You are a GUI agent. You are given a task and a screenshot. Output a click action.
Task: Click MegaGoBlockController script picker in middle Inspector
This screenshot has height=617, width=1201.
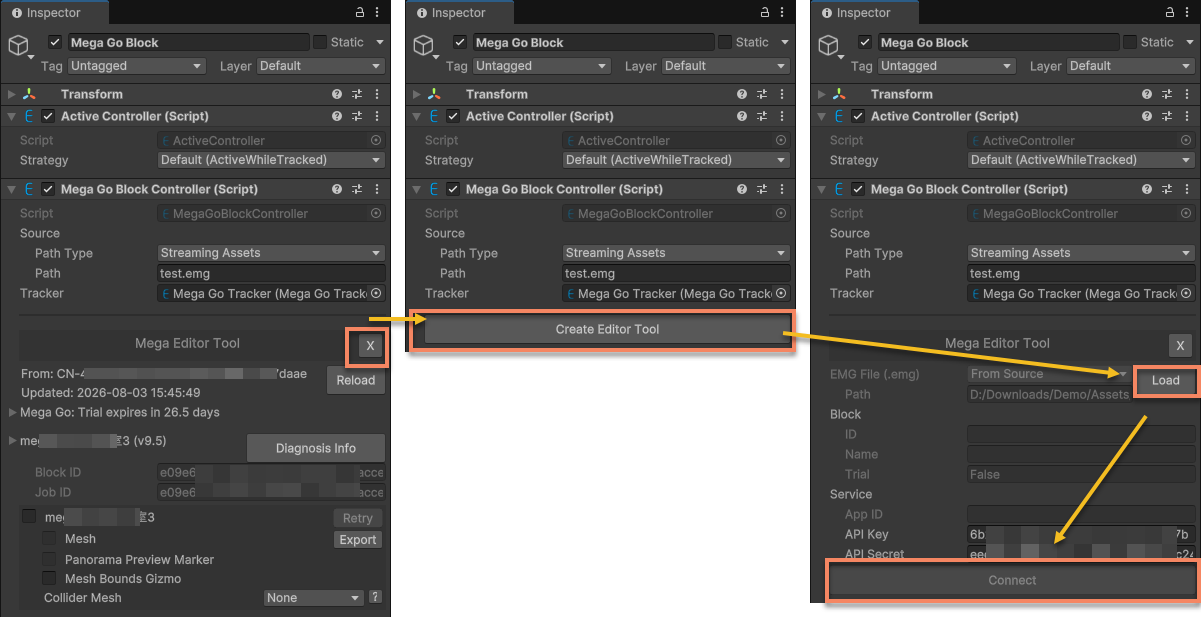(781, 214)
